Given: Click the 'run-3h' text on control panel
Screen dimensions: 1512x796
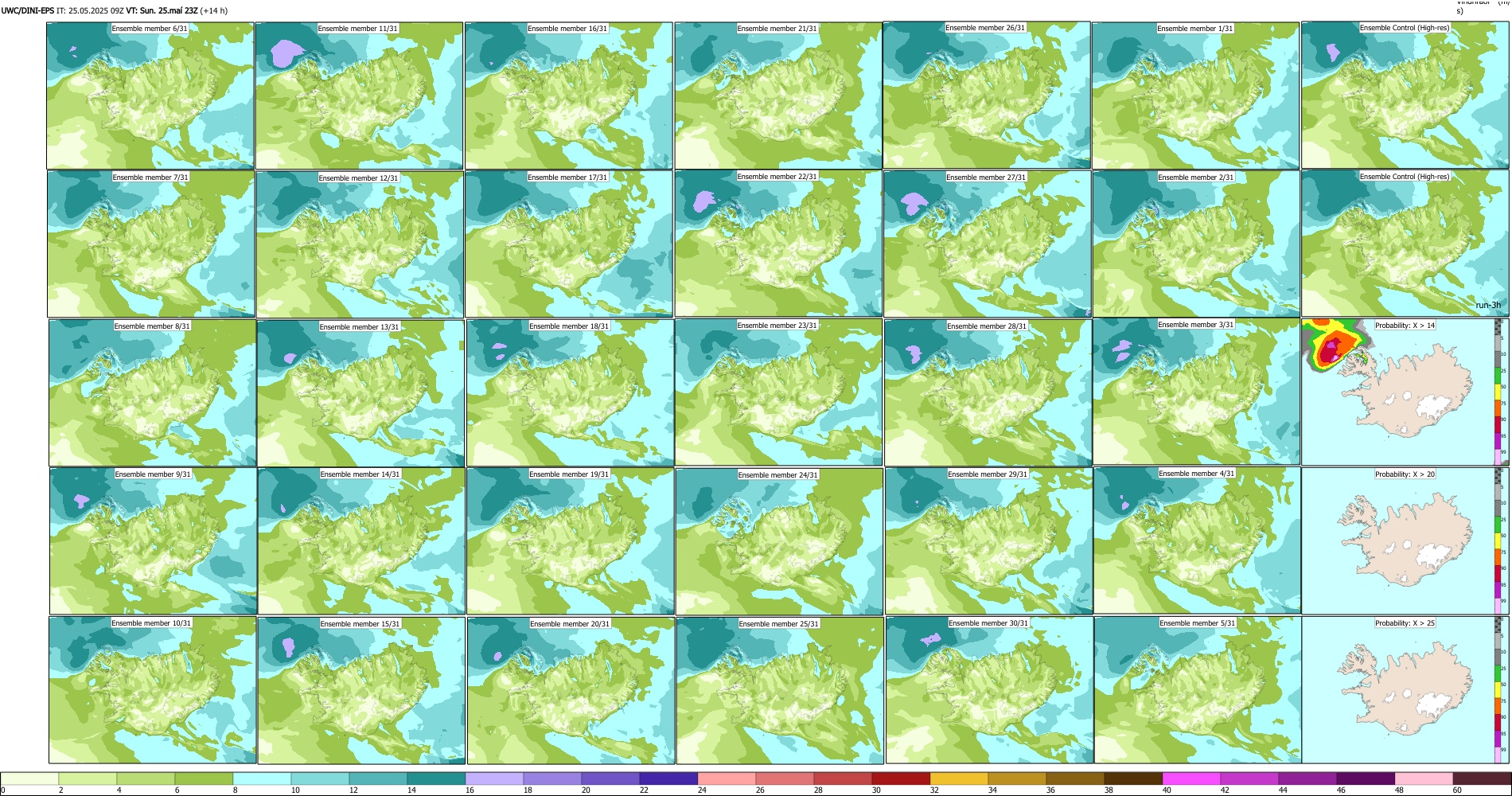Looking at the screenshot, I should [x=1488, y=306].
